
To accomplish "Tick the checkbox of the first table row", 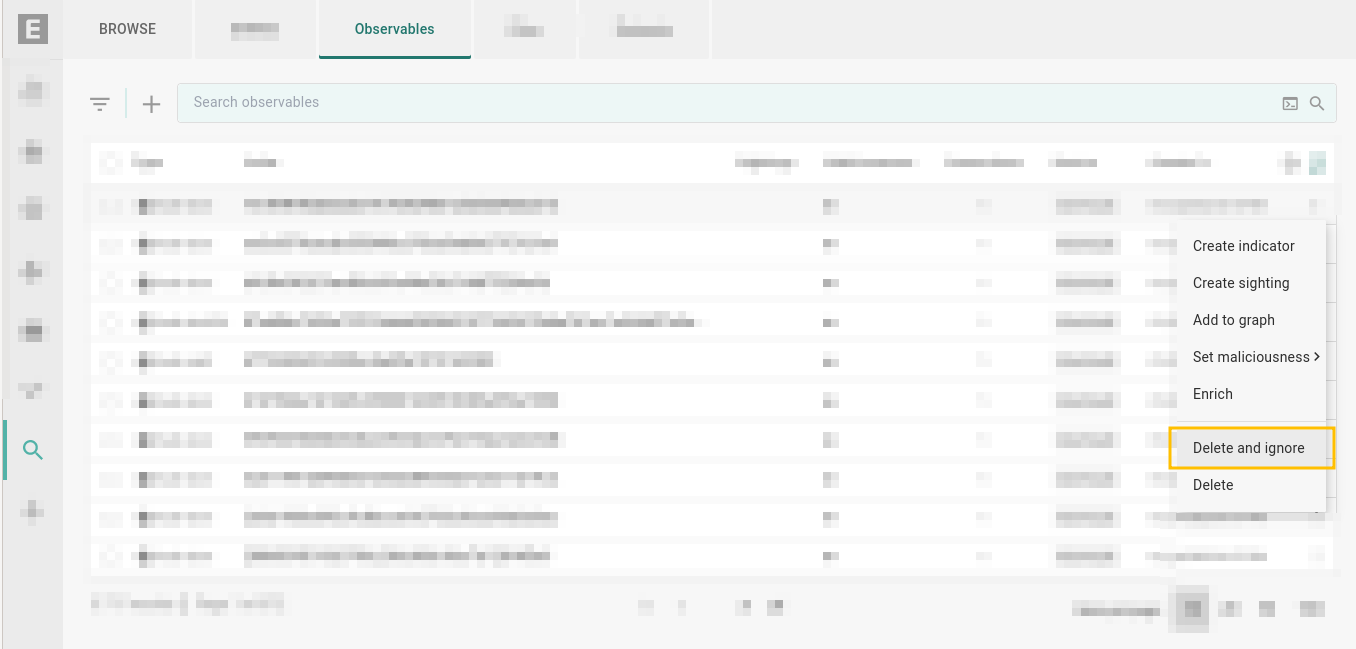I will 110,206.
